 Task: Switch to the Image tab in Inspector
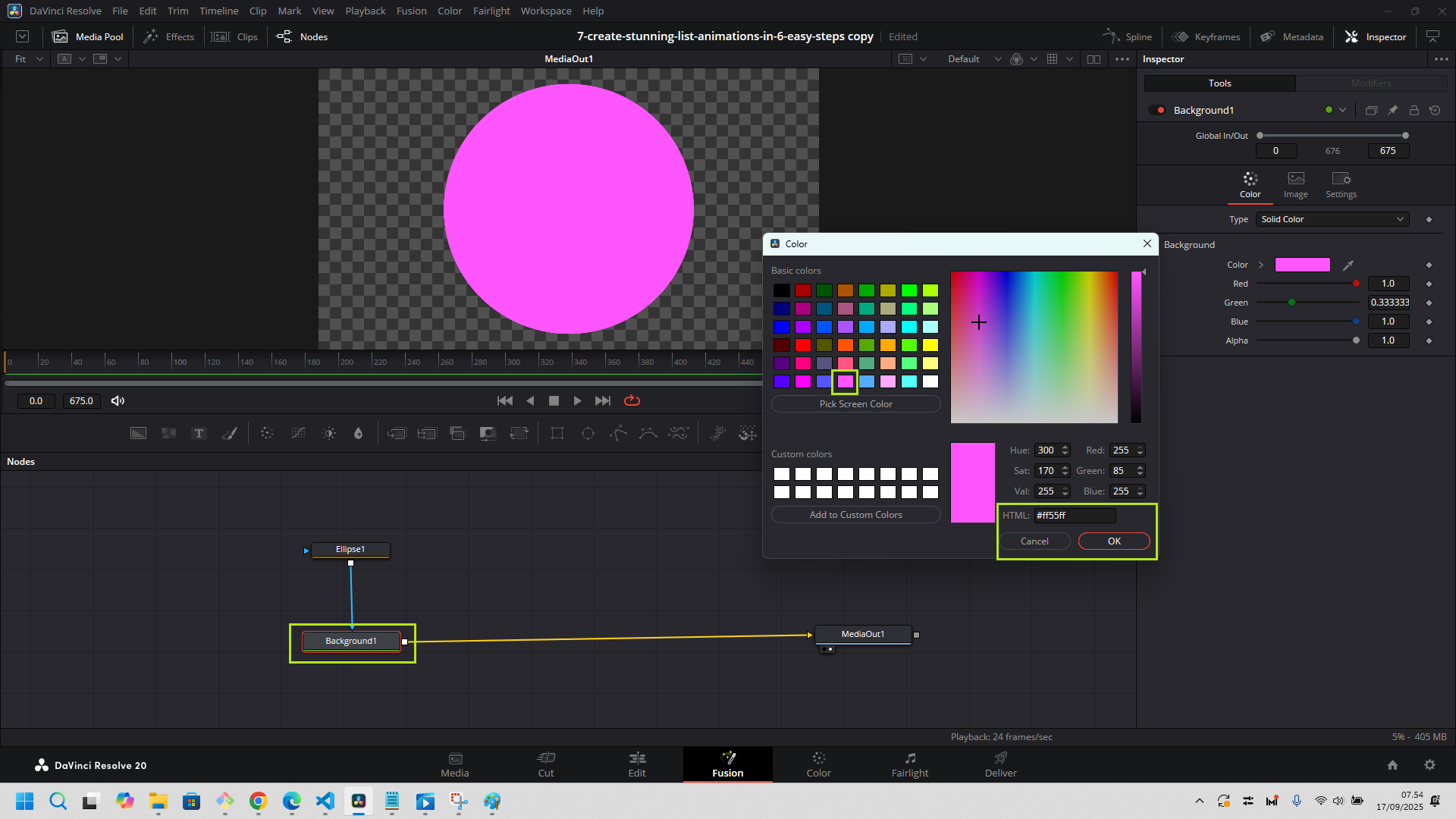click(1295, 184)
